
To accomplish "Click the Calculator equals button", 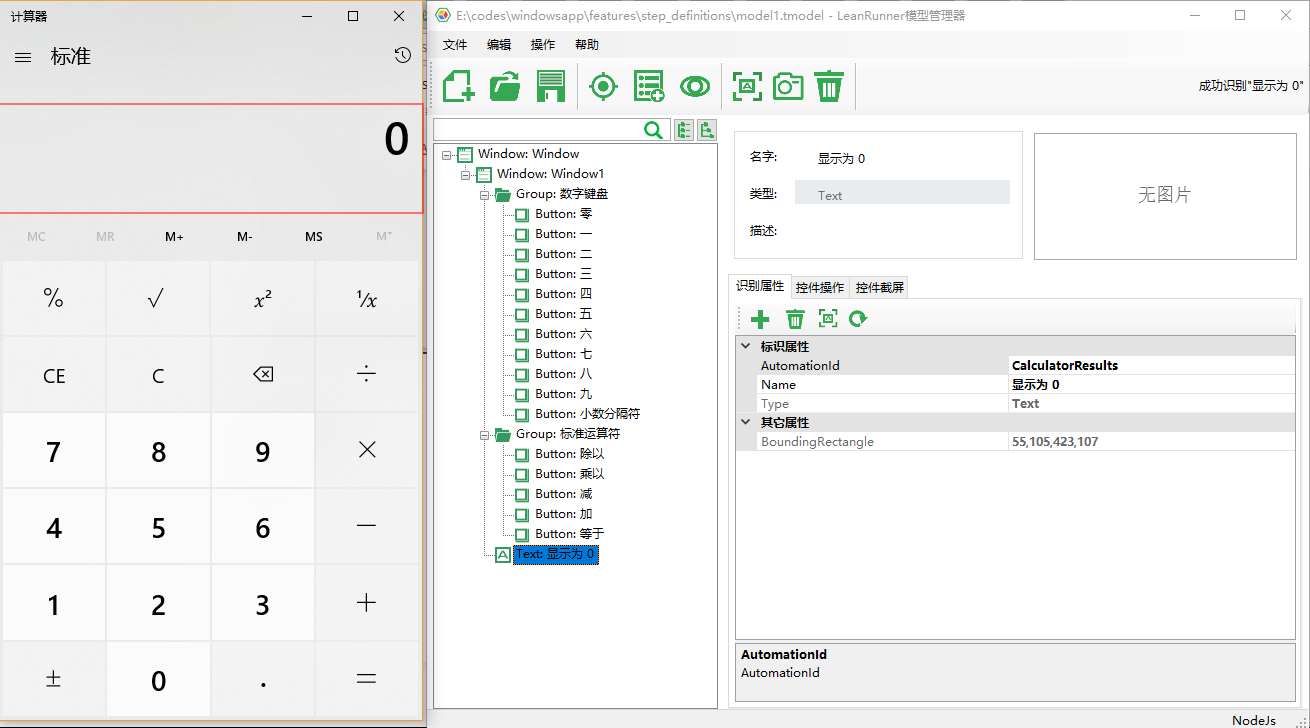I will 367,680.
